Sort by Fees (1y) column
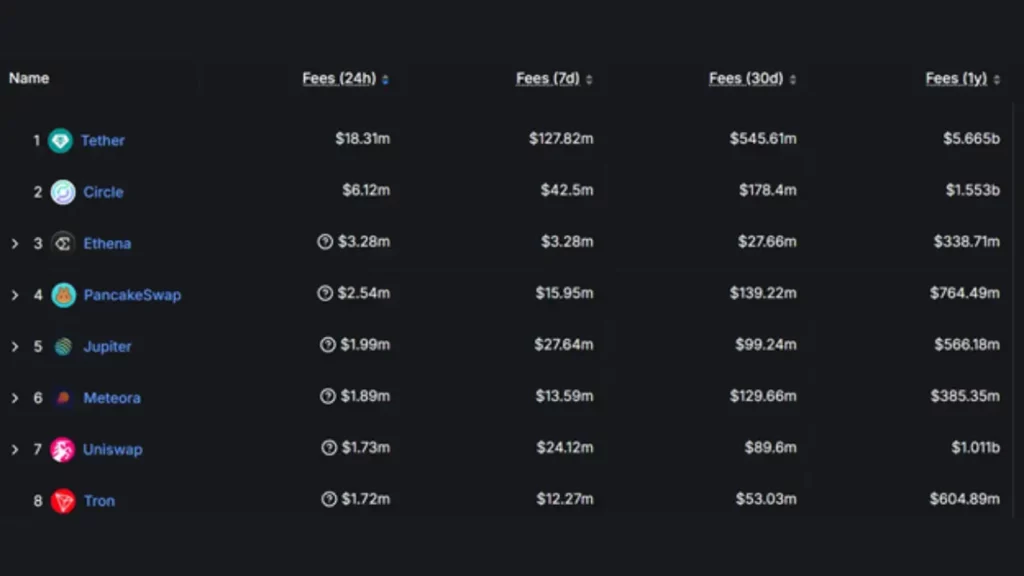The image size is (1024, 576). [x=963, y=78]
